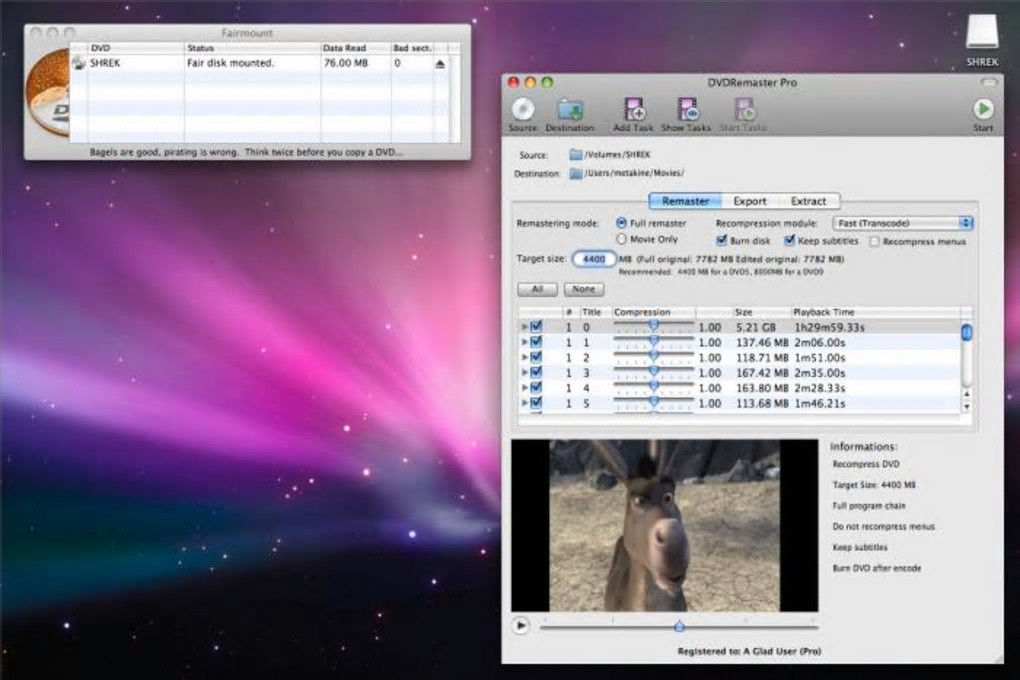
Task: Expand the title 3 row triangle
Action: [524, 372]
